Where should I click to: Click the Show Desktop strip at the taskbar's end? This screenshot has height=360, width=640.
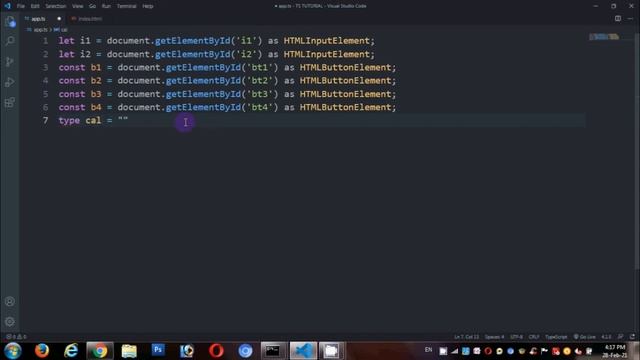click(x=636, y=351)
